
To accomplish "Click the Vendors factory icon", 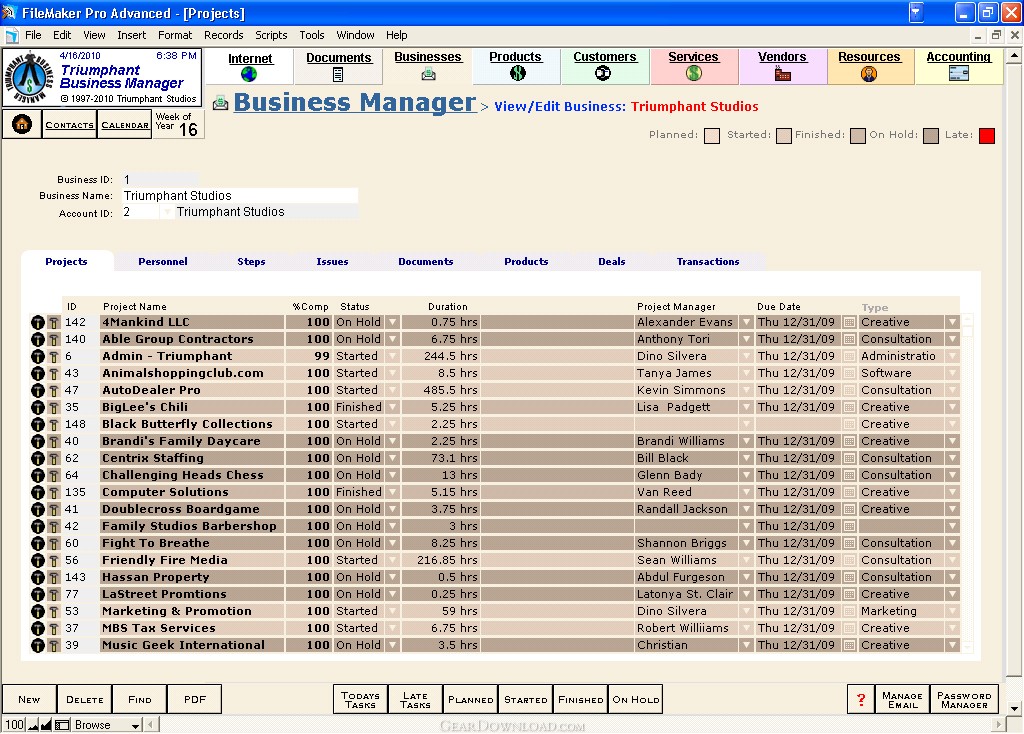I will tap(782, 74).
